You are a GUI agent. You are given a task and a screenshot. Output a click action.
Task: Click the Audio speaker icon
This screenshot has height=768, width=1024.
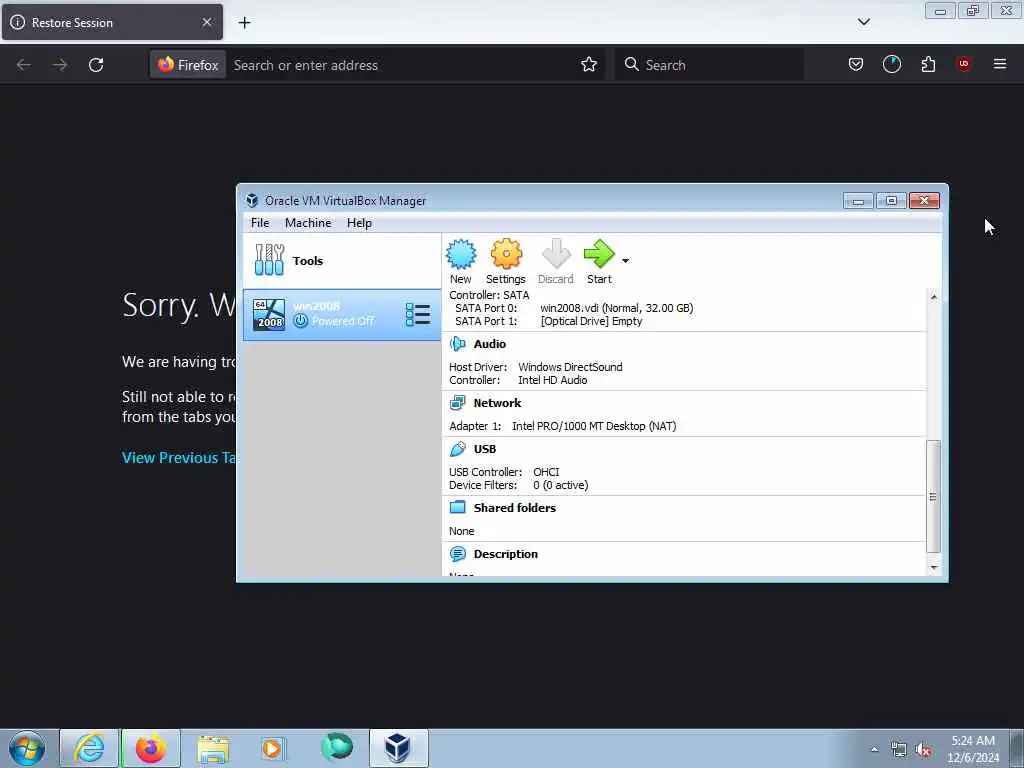[x=458, y=344]
